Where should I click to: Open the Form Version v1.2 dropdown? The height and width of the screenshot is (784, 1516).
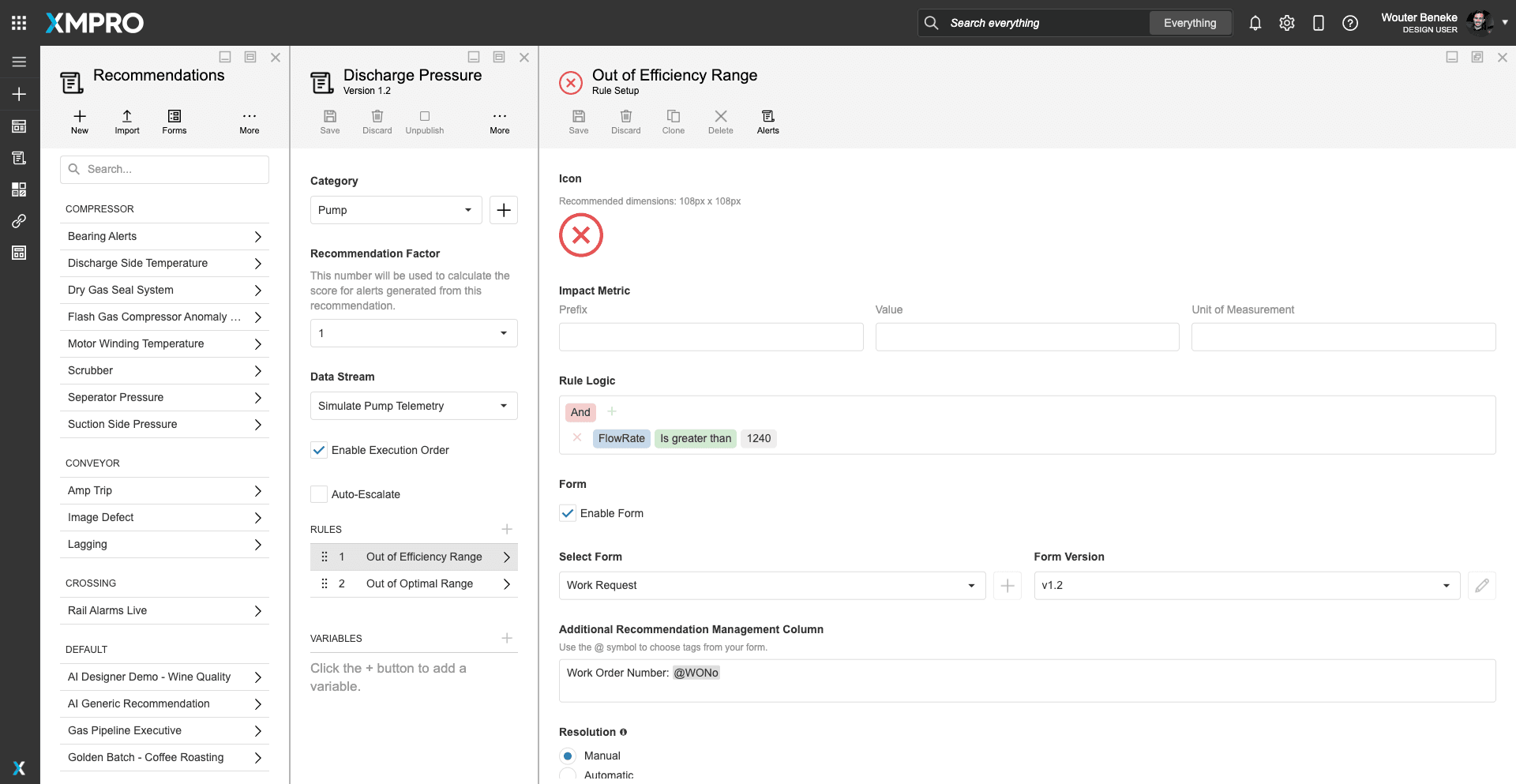tap(1246, 585)
